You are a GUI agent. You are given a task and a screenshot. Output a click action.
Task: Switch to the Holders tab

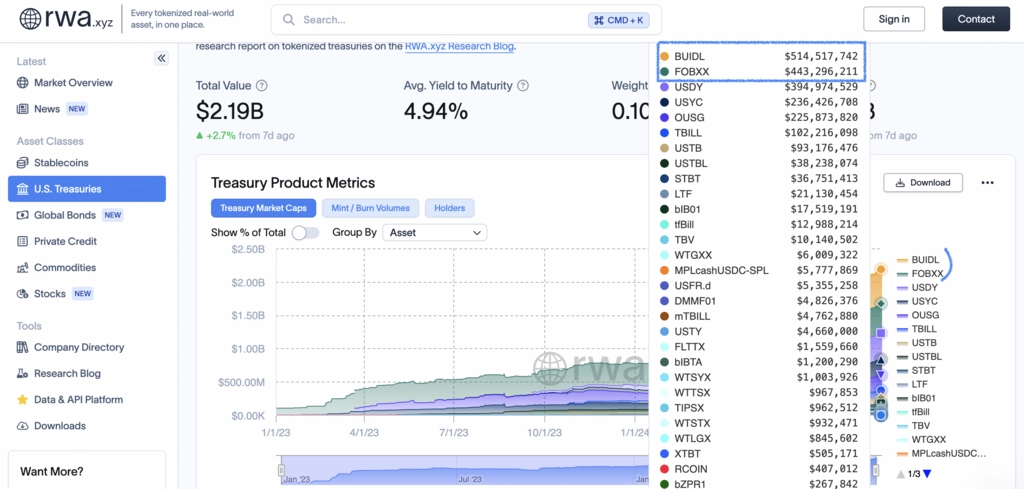[449, 208]
